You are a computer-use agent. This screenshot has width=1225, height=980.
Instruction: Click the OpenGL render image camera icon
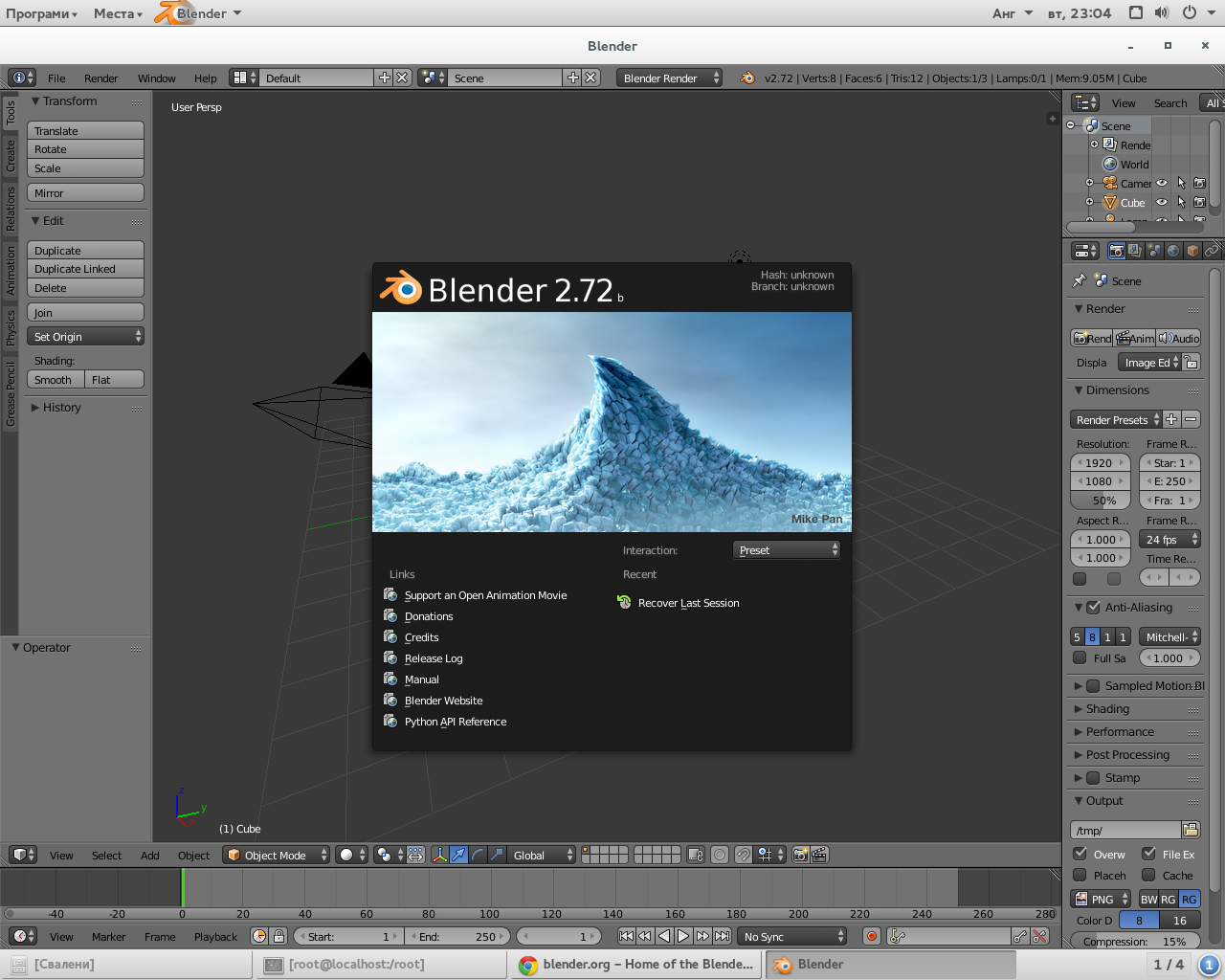point(800,855)
